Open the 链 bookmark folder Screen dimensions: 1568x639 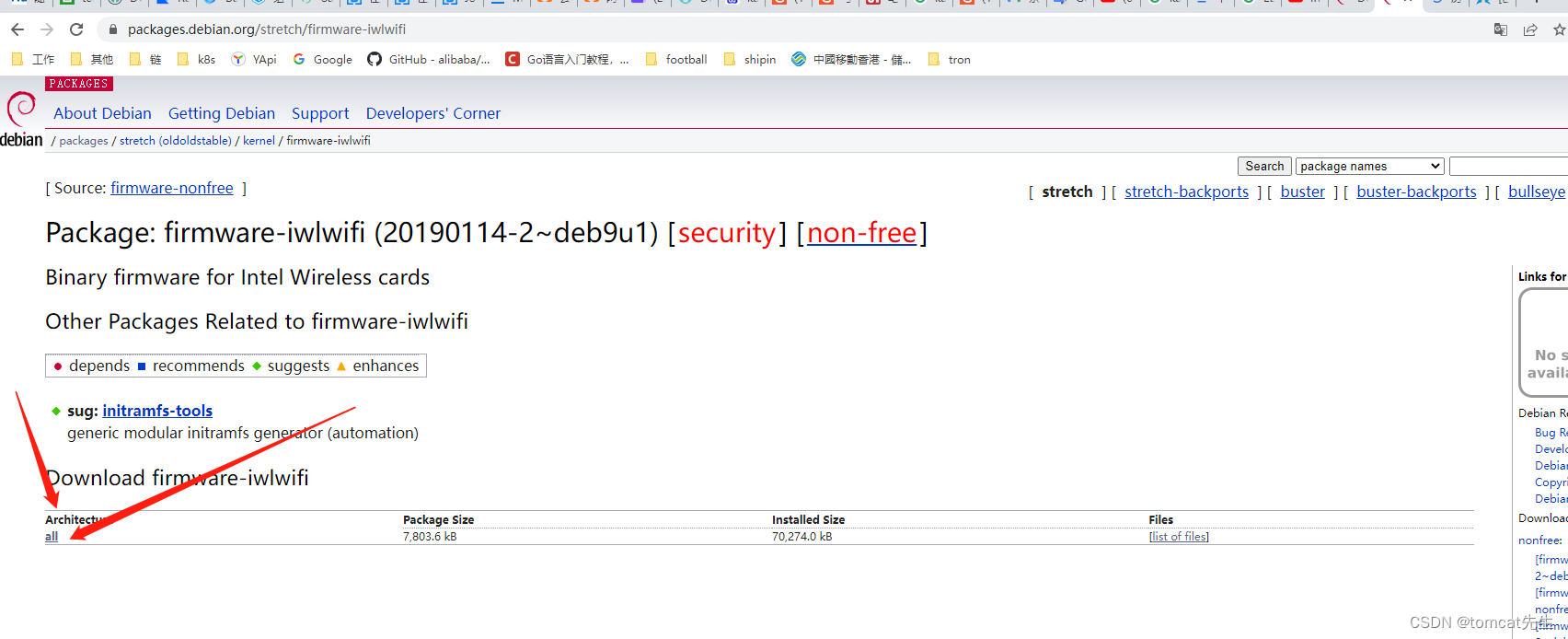pos(145,59)
